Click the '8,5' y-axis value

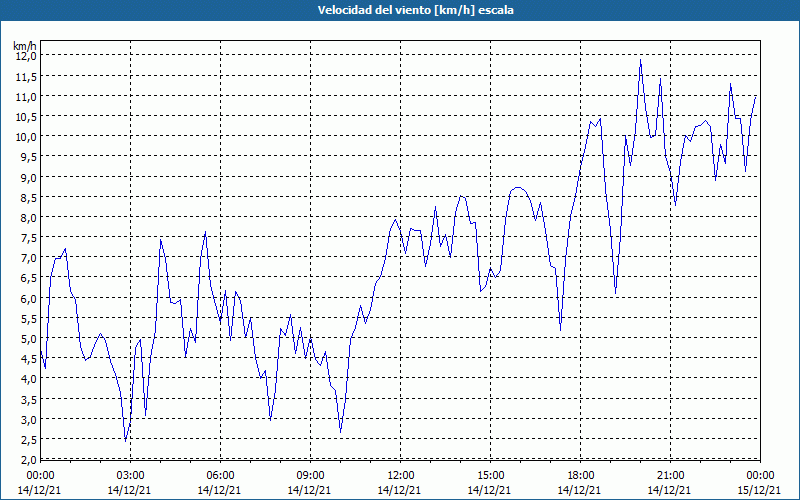[x=29, y=197]
